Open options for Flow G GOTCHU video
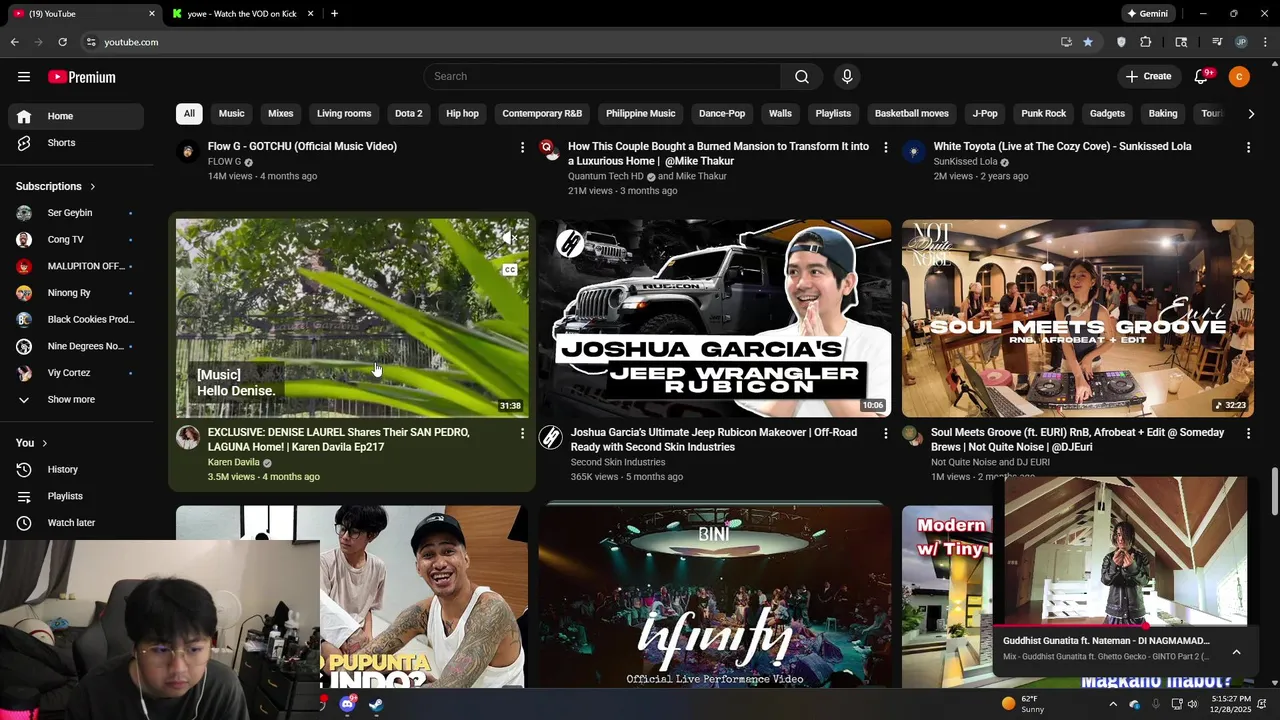 [x=522, y=147]
